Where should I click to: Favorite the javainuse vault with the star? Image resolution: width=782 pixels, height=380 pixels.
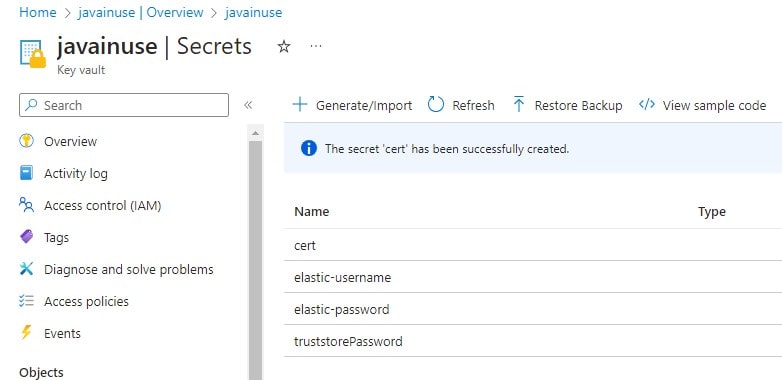[284, 47]
